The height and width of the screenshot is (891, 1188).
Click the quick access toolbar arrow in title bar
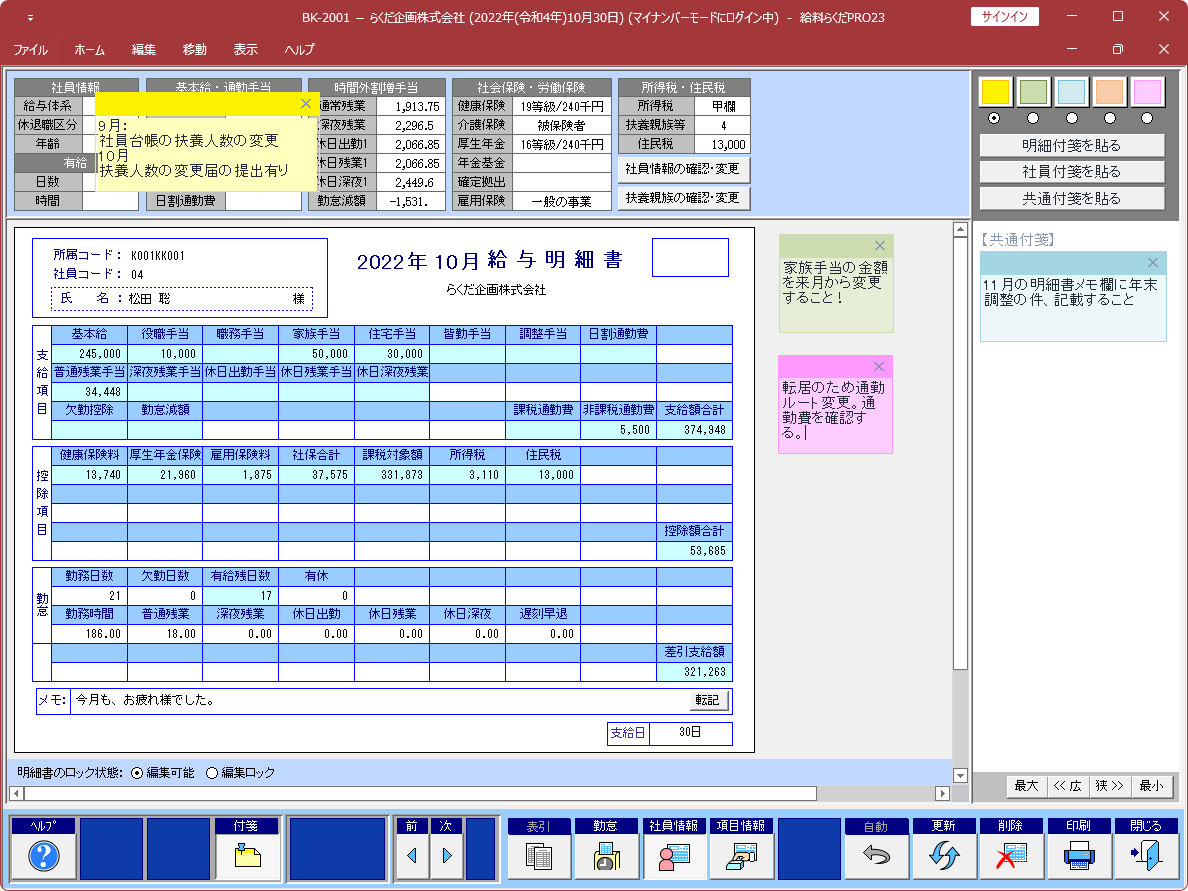[x=30, y=17]
